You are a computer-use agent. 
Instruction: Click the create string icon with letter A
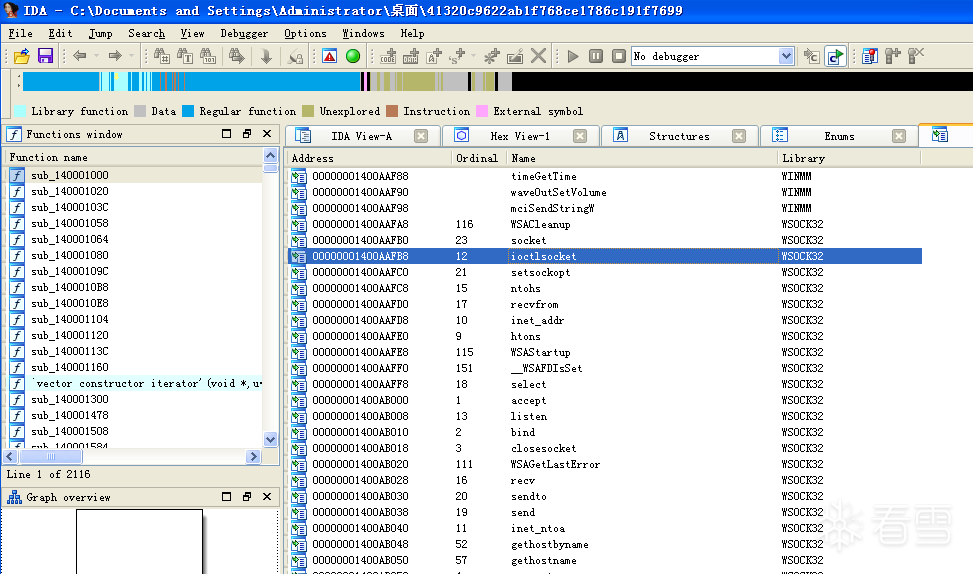click(x=434, y=56)
